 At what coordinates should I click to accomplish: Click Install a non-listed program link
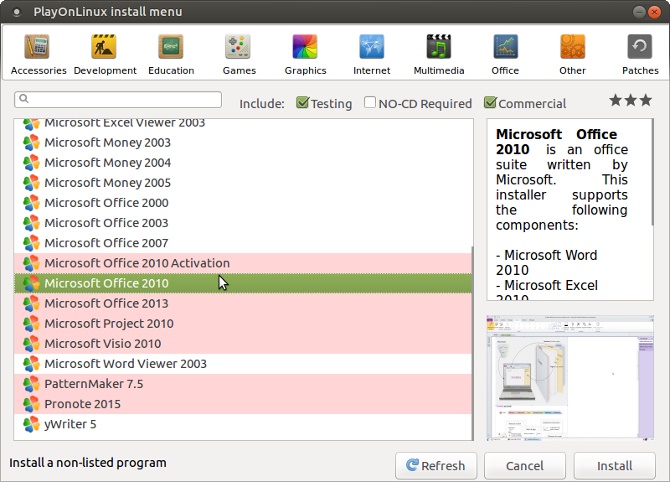(x=88, y=463)
